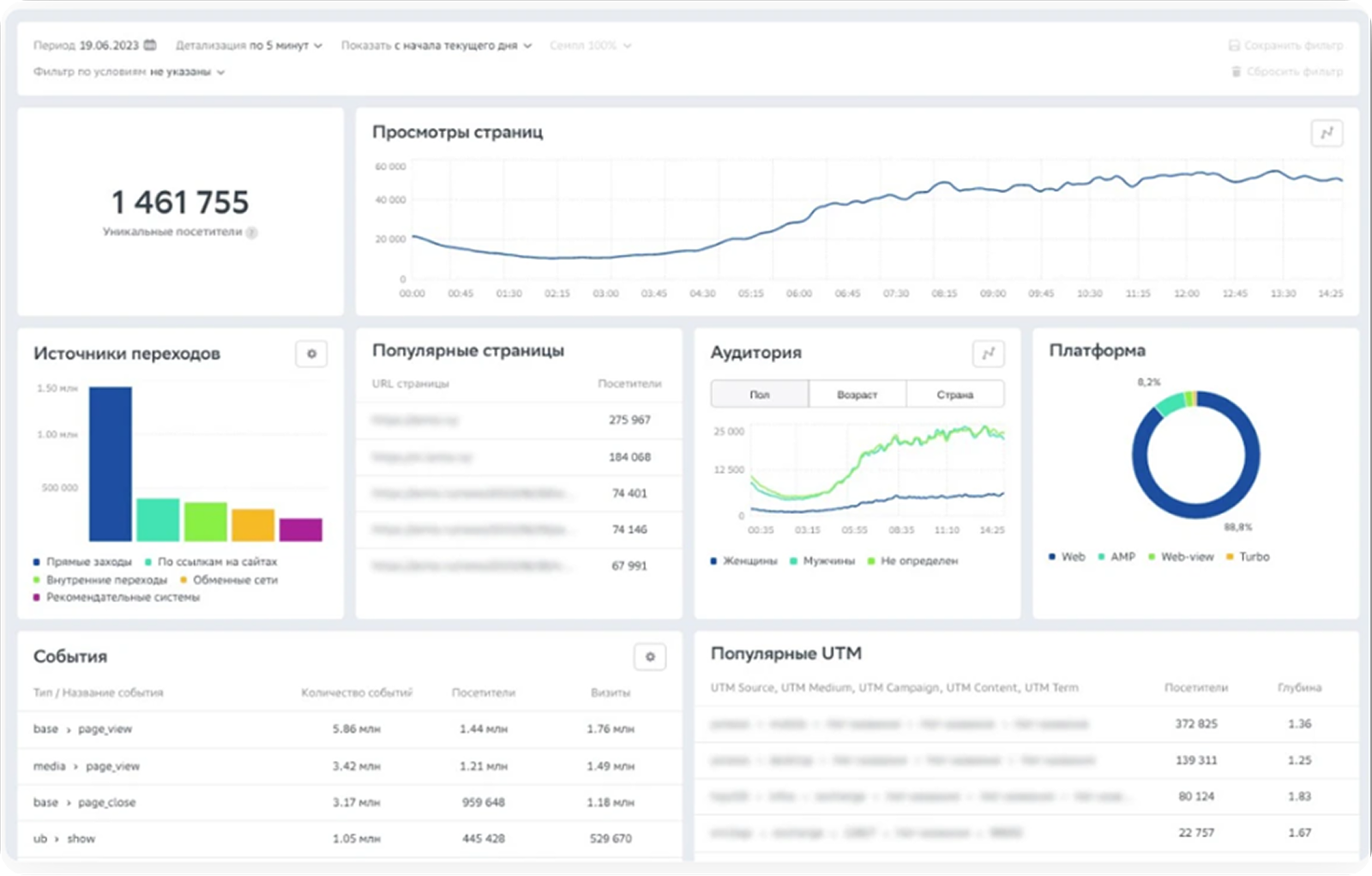Click the trash icon of Сбросить фильтр
1372x876 pixels.
(x=1236, y=72)
